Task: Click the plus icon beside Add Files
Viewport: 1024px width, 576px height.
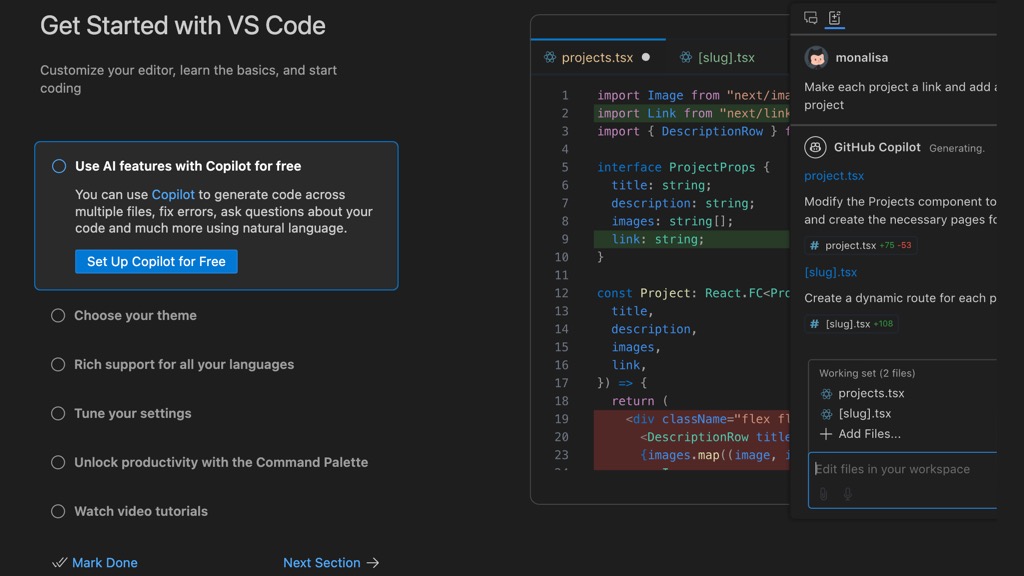Action: 826,434
